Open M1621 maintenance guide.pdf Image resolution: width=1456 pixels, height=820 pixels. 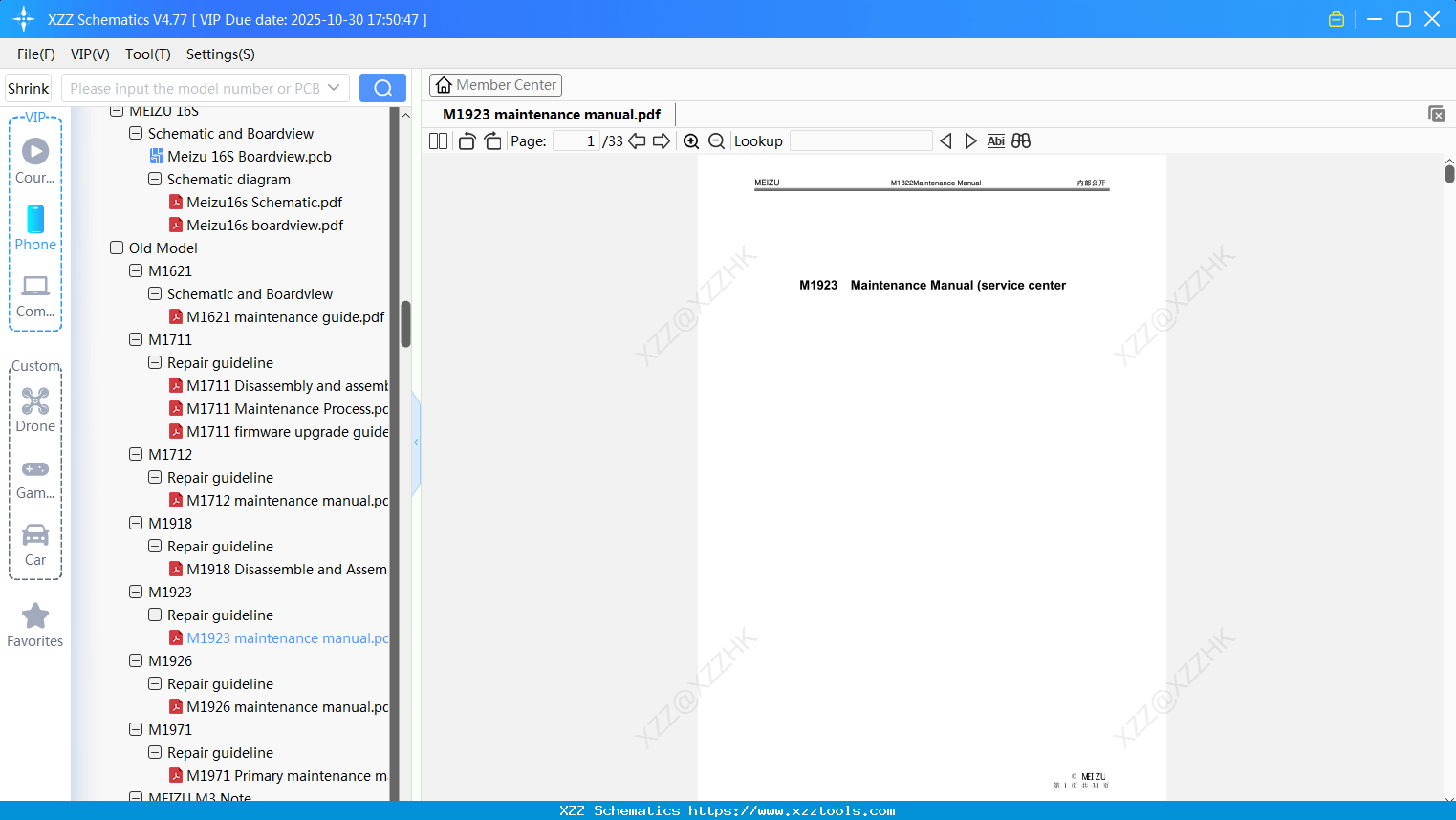tap(286, 316)
